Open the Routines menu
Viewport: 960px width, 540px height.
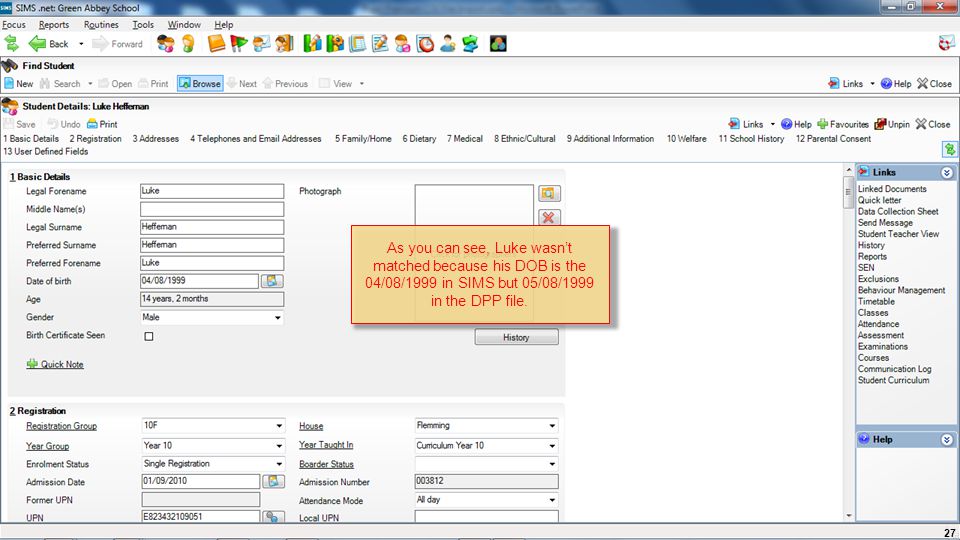101,24
